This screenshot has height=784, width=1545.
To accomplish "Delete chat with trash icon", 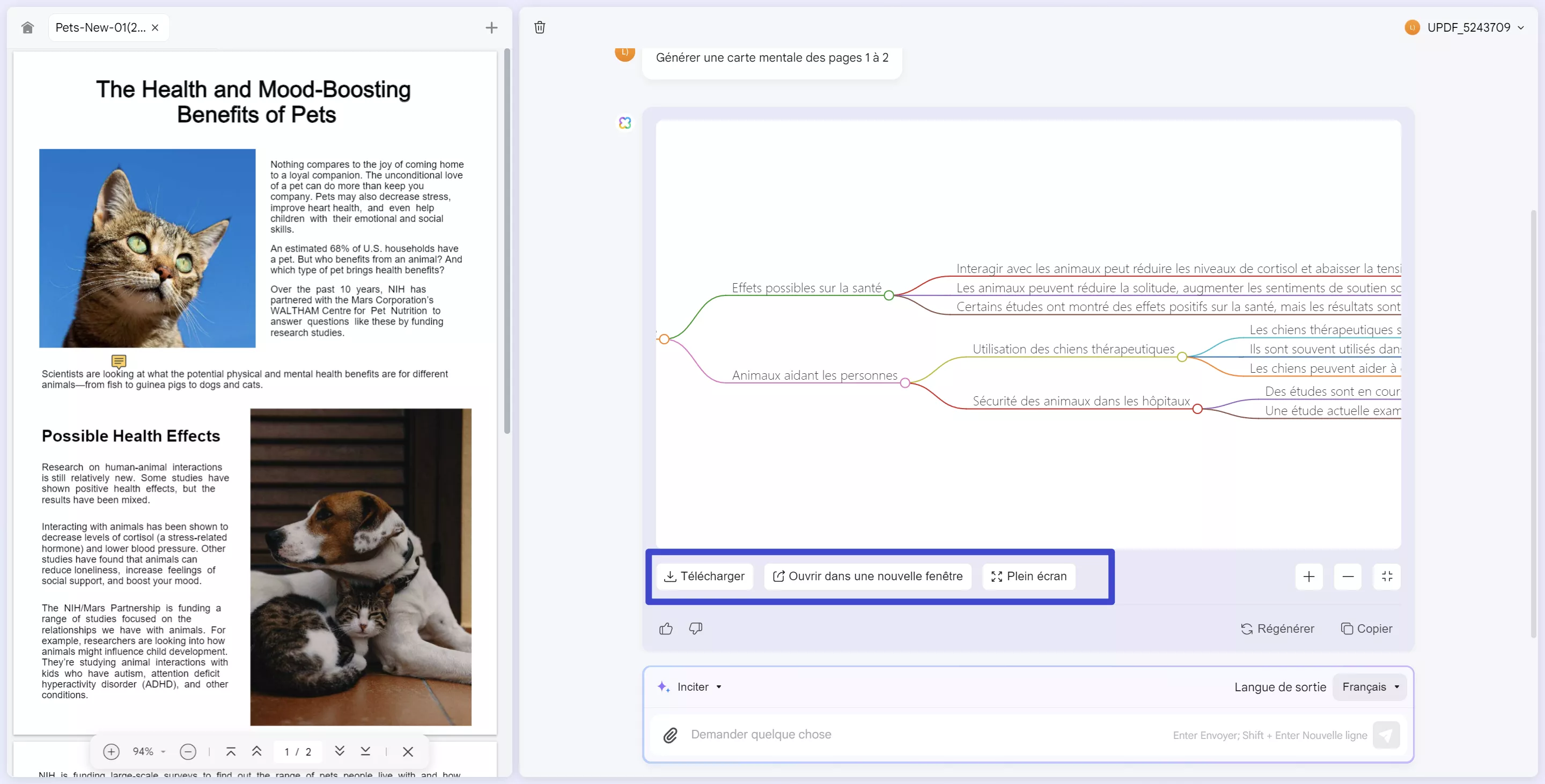I will [x=540, y=27].
